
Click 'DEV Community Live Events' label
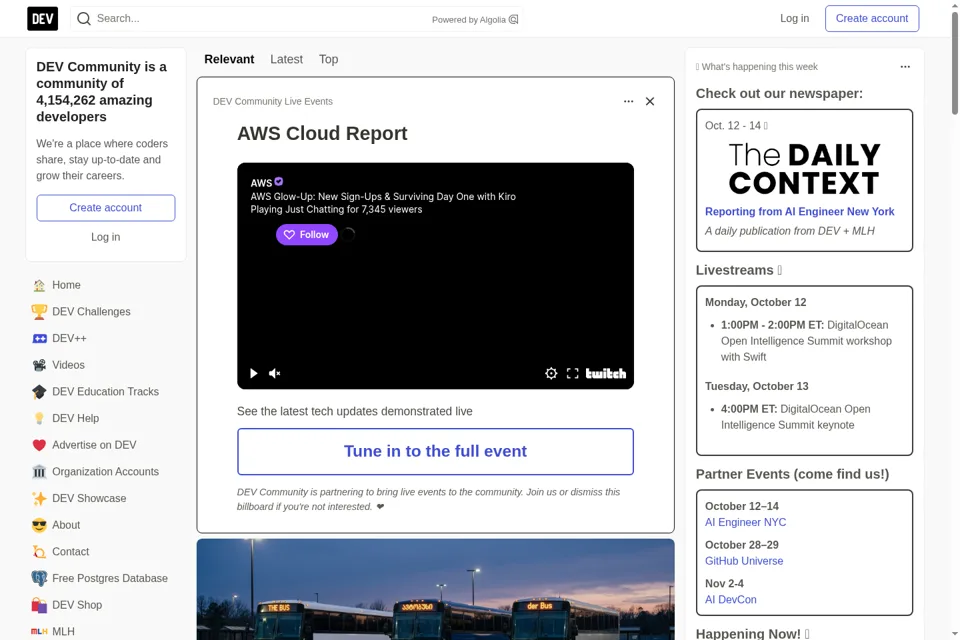tap(272, 102)
